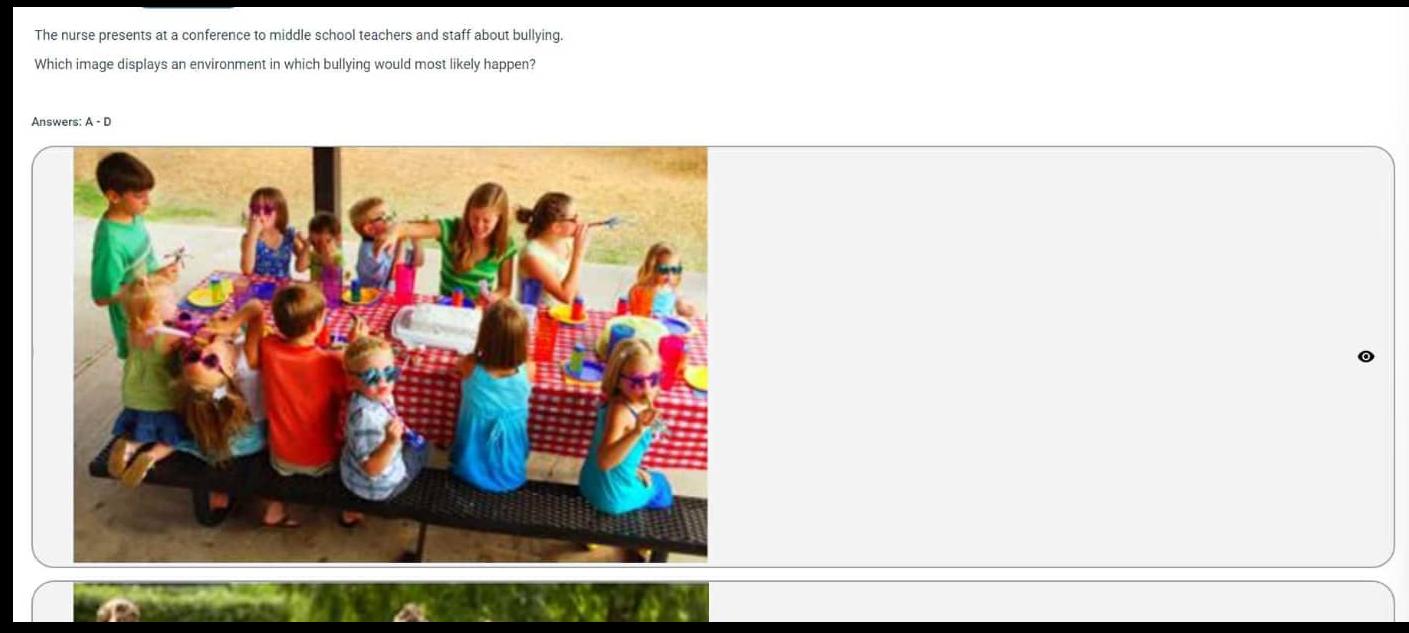Viewport: 1409px width, 633px height.
Task: Click the dark tab indicator bar at top
Action: [x=188, y=5]
